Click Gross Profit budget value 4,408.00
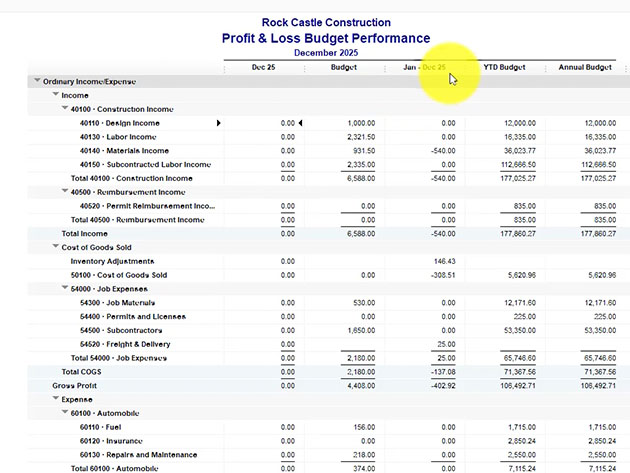This screenshot has width=630, height=473. (x=361, y=386)
